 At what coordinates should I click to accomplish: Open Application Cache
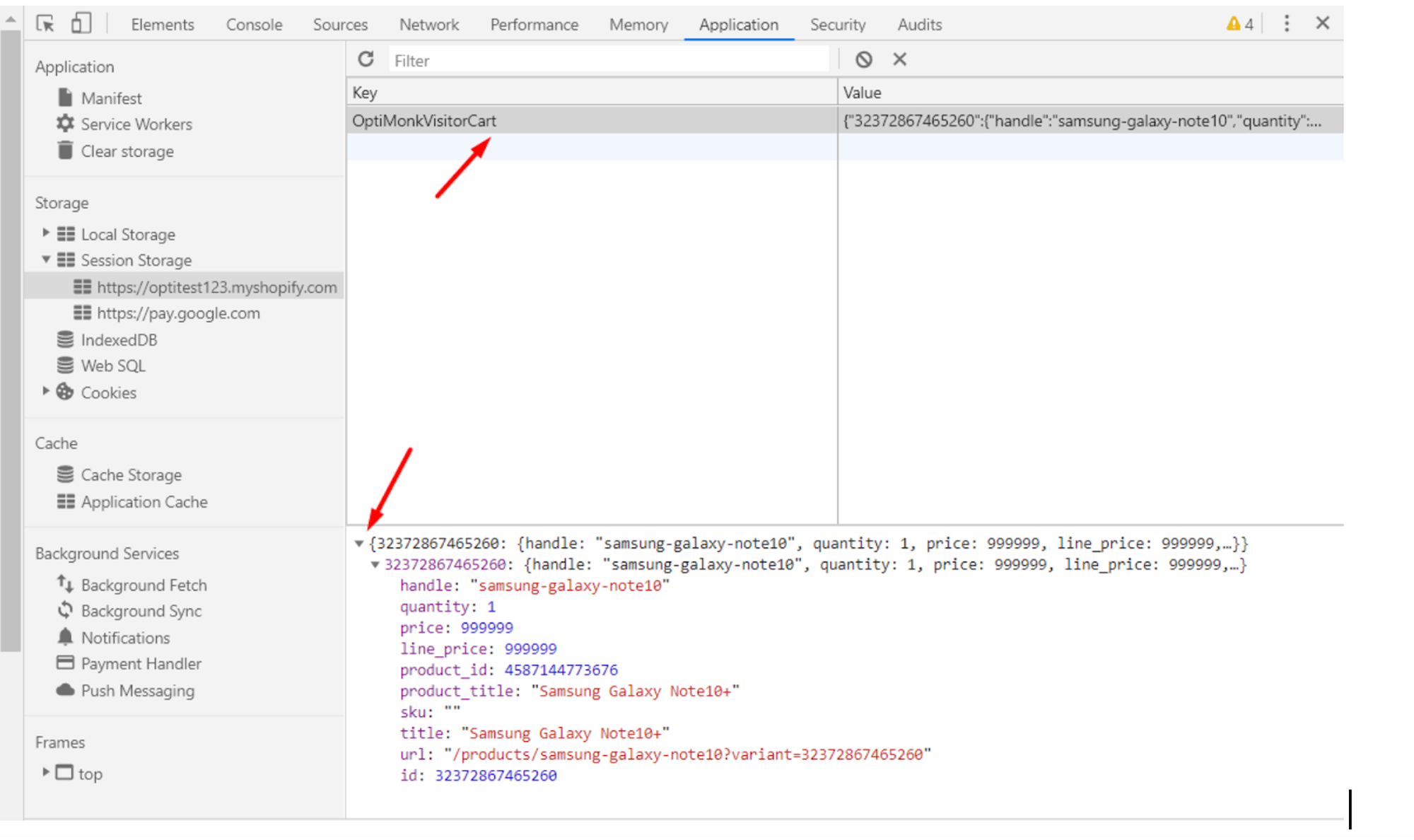pos(144,501)
